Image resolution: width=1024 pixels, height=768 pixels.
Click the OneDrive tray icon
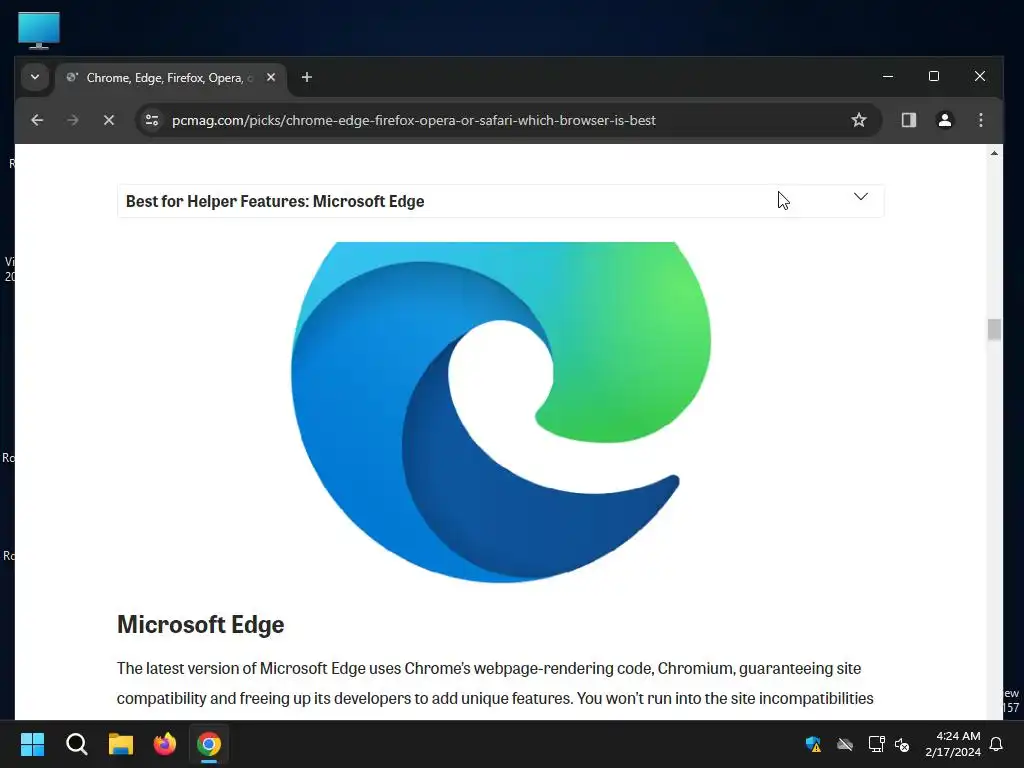click(x=845, y=744)
